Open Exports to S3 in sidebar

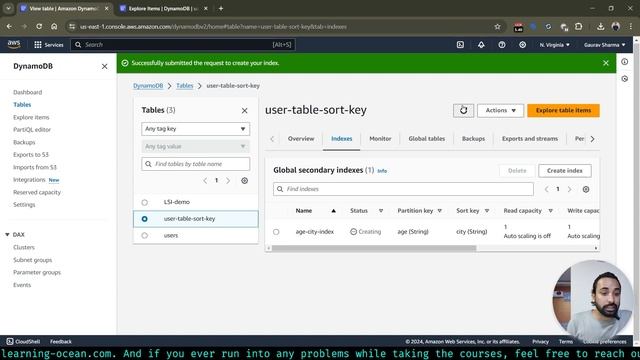point(31,155)
